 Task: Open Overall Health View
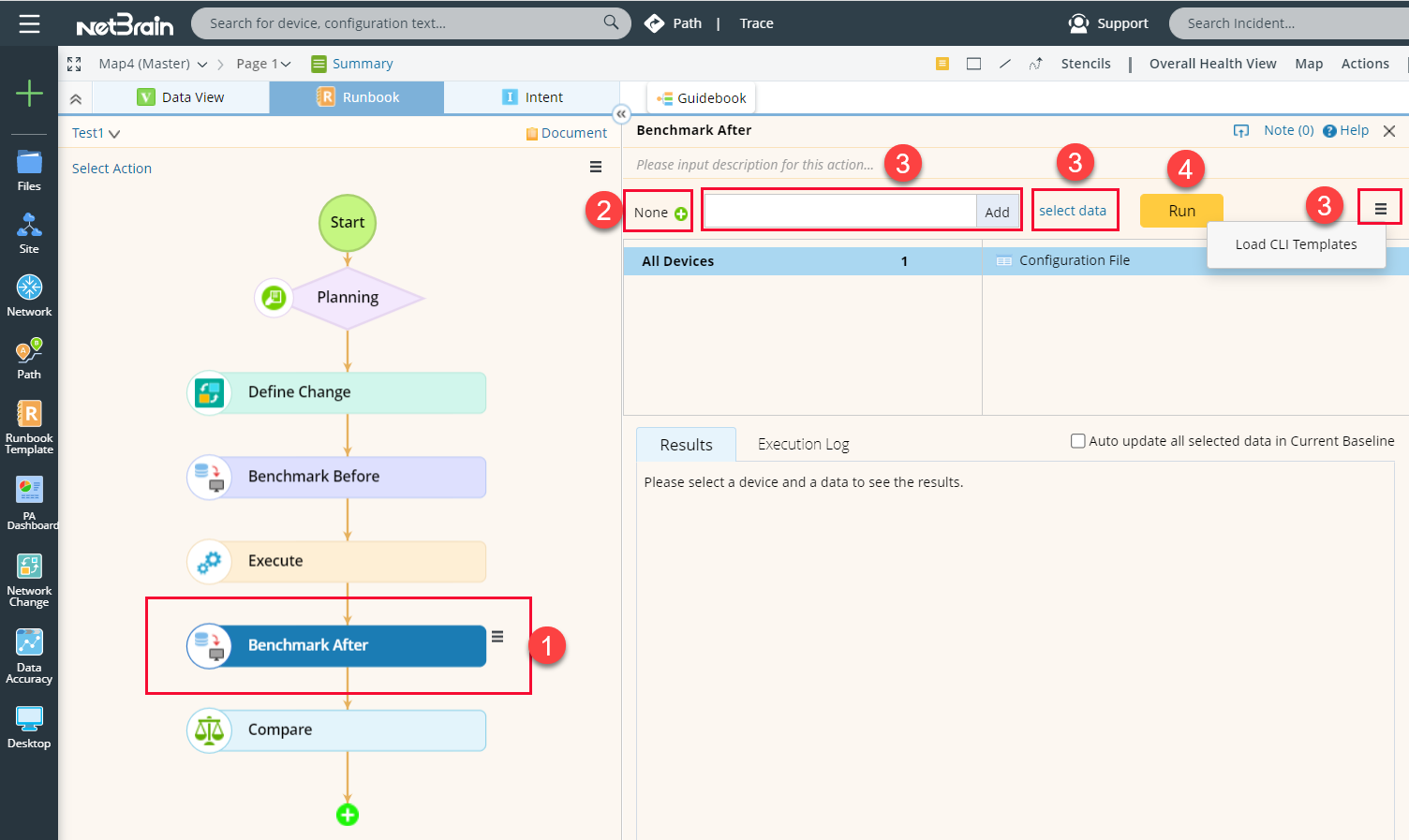[1212, 64]
